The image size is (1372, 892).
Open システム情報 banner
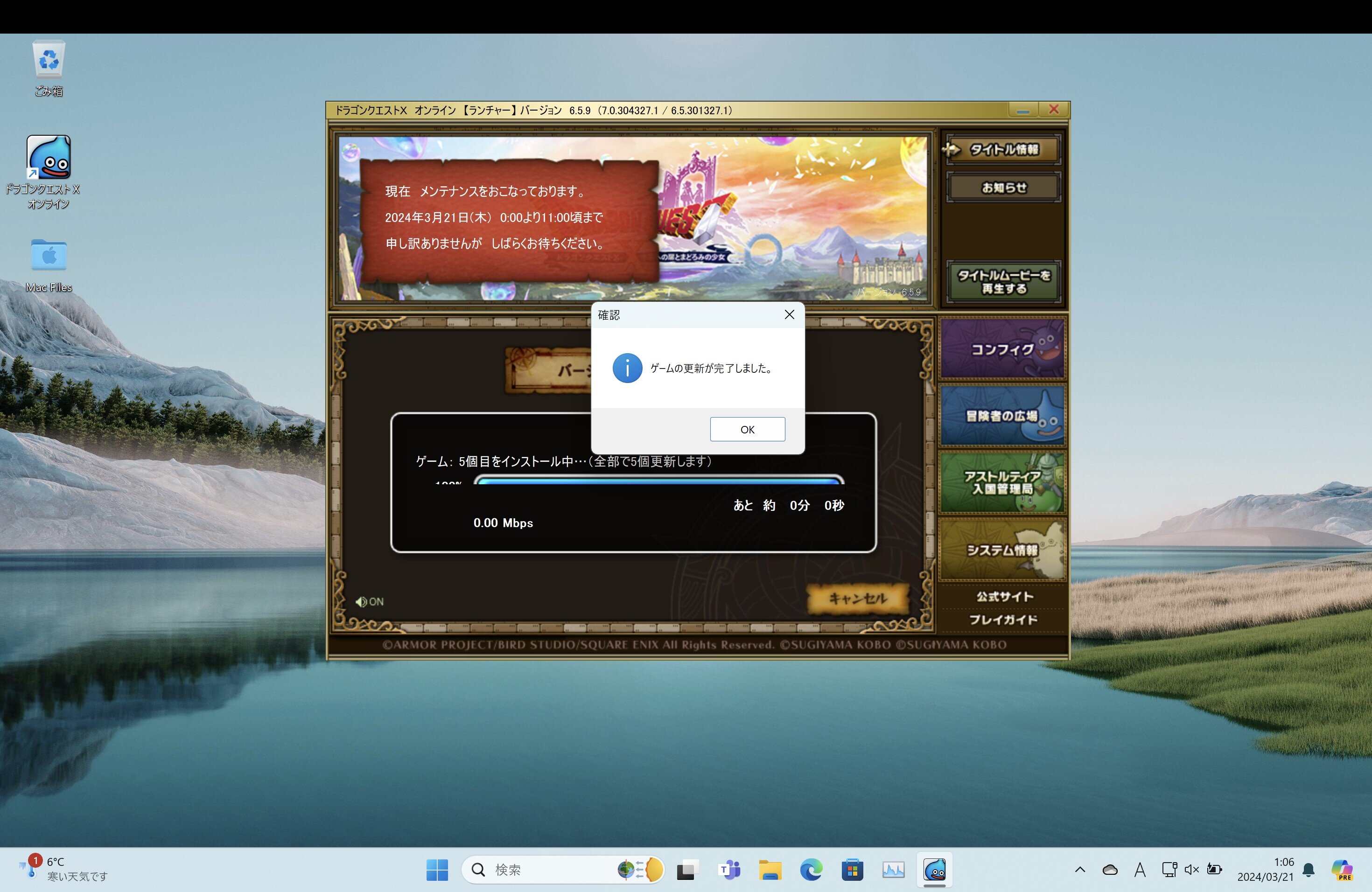coord(1002,549)
